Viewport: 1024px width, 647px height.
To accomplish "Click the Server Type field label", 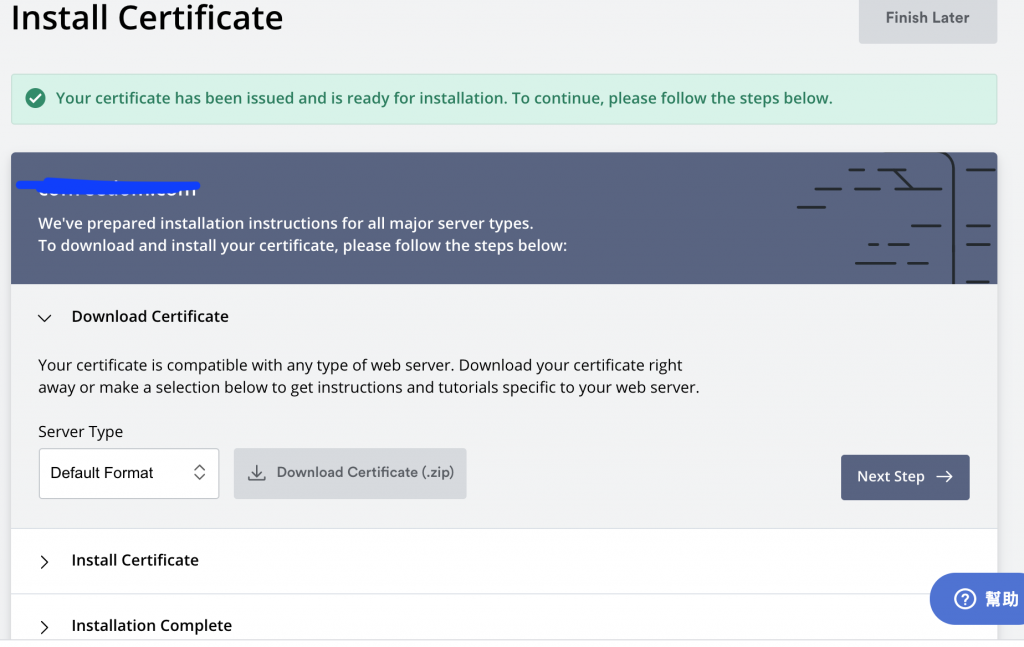I will click(81, 432).
